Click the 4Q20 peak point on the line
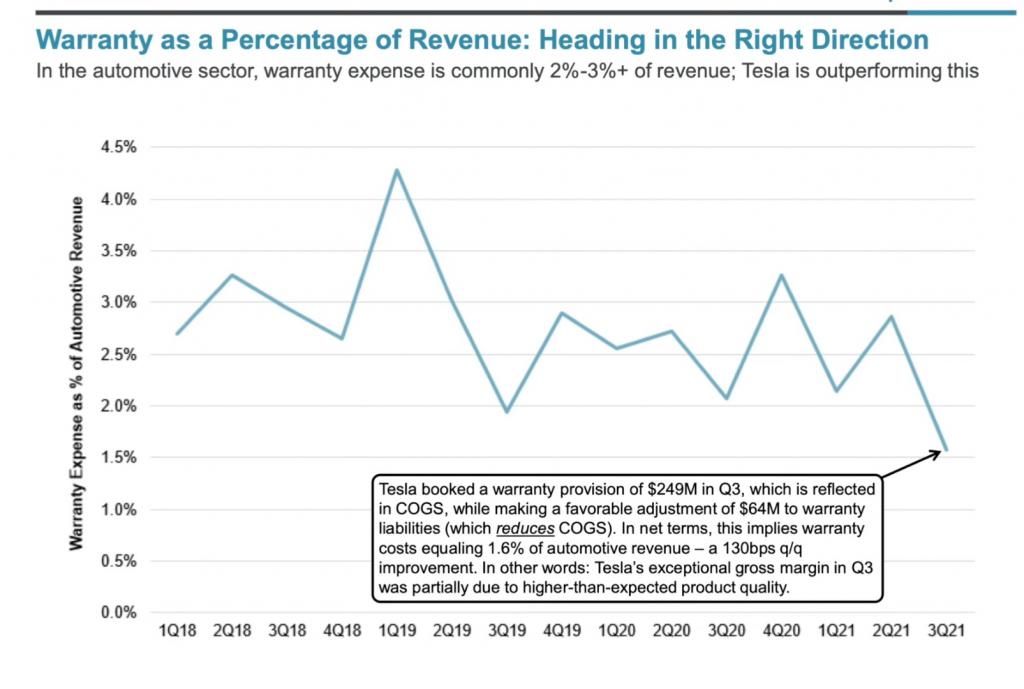The image size is (1024, 689). pyautogui.click(x=782, y=275)
